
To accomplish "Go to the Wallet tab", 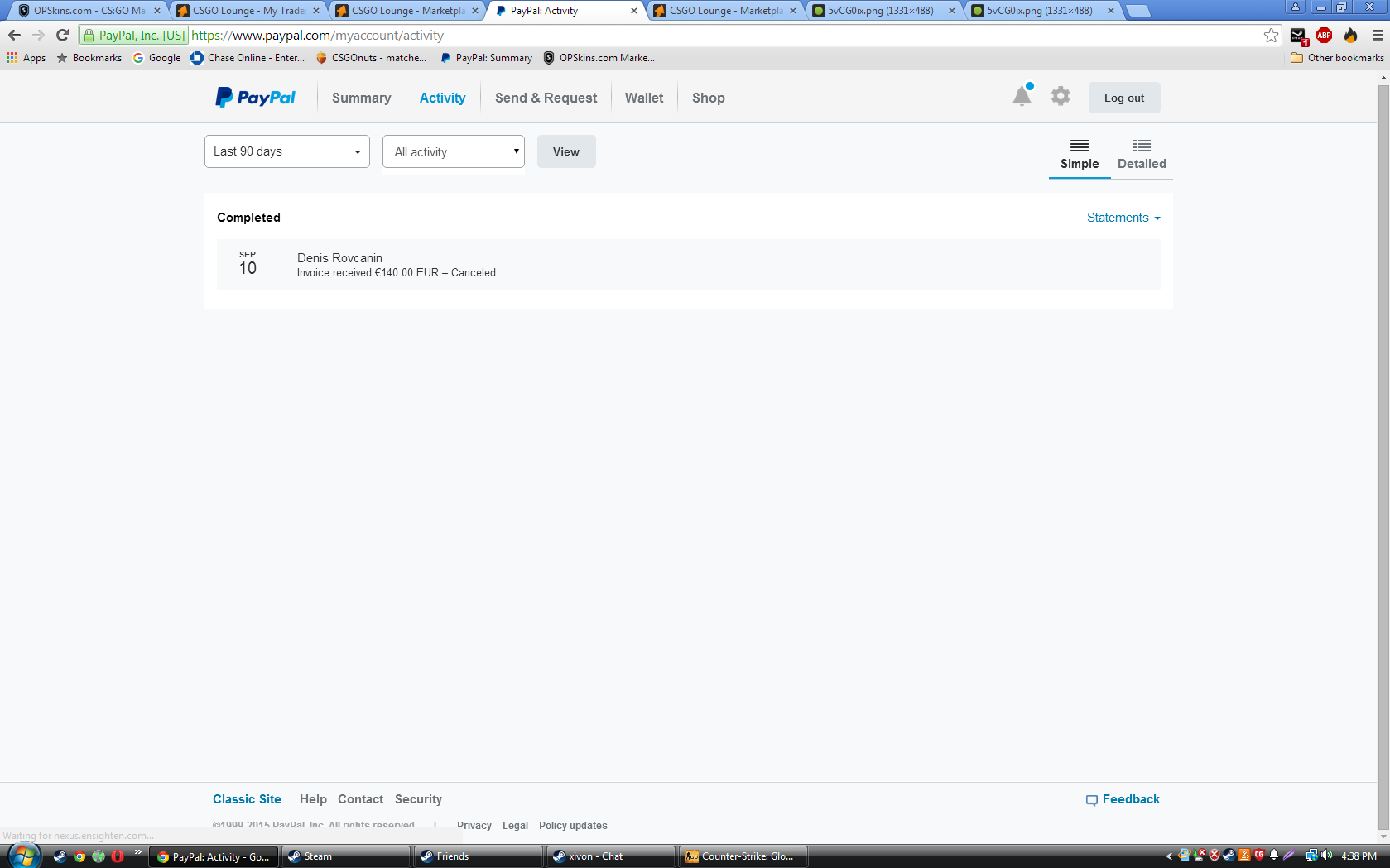I will pos(644,98).
